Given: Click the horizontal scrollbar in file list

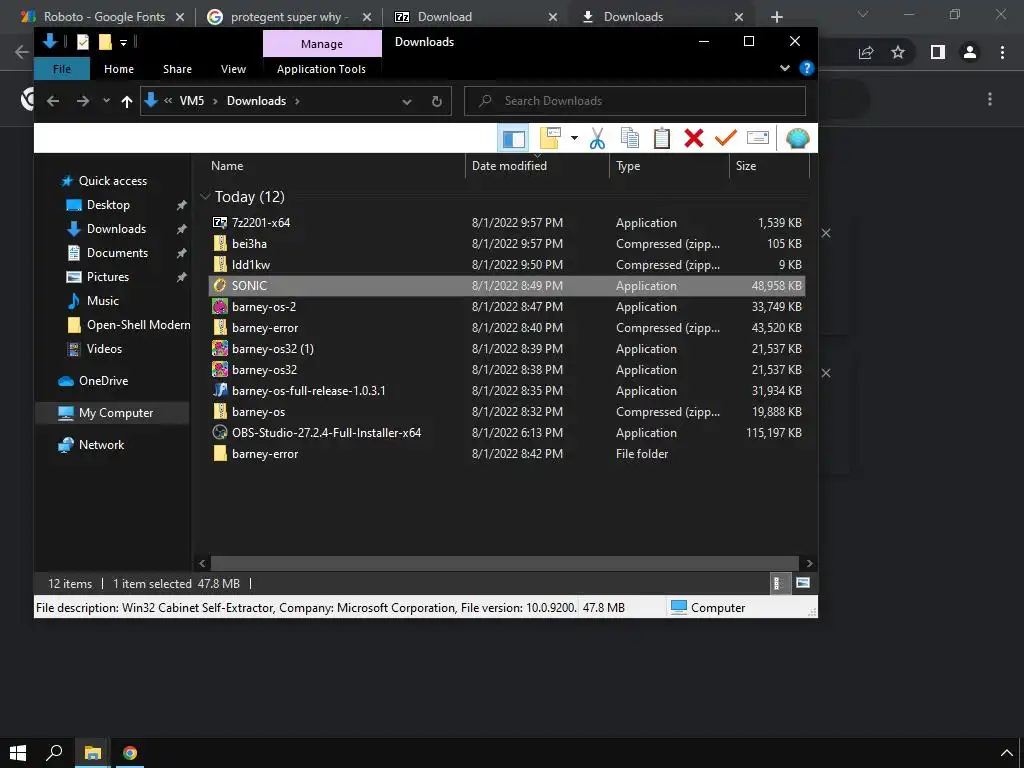Looking at the screenshot, I should click(504, 563).
